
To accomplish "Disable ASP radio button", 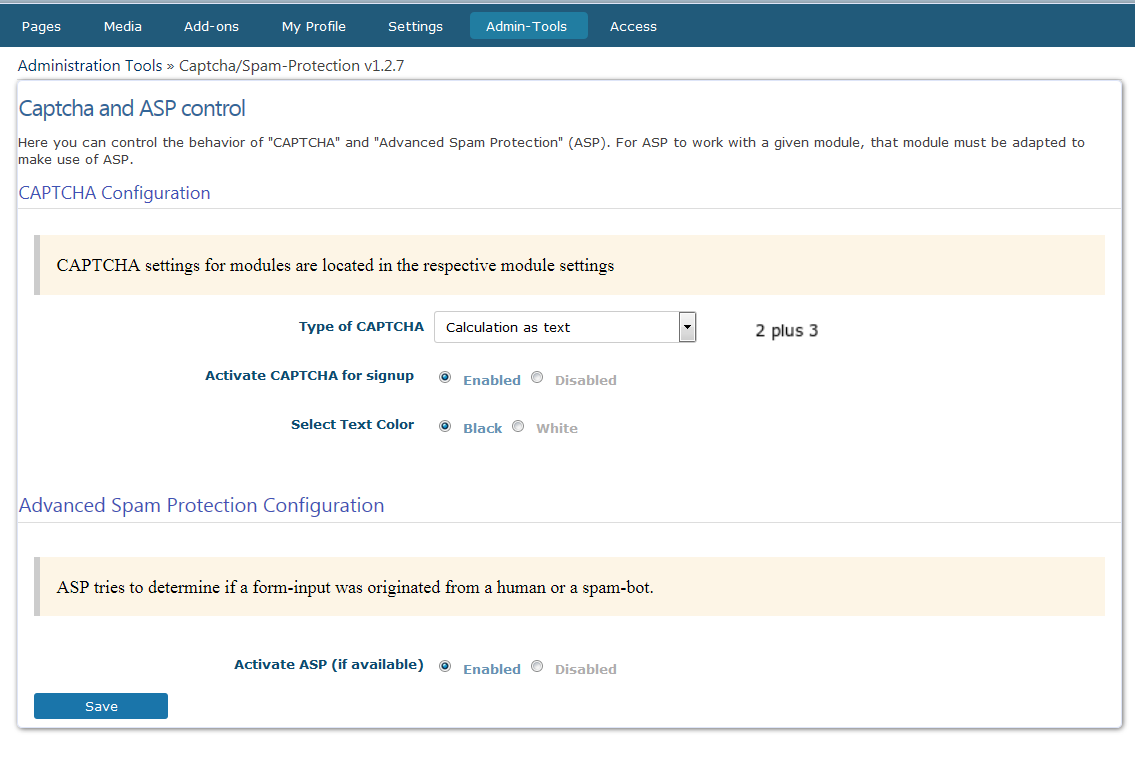I will pyautogui.click(x=537, y=666).
